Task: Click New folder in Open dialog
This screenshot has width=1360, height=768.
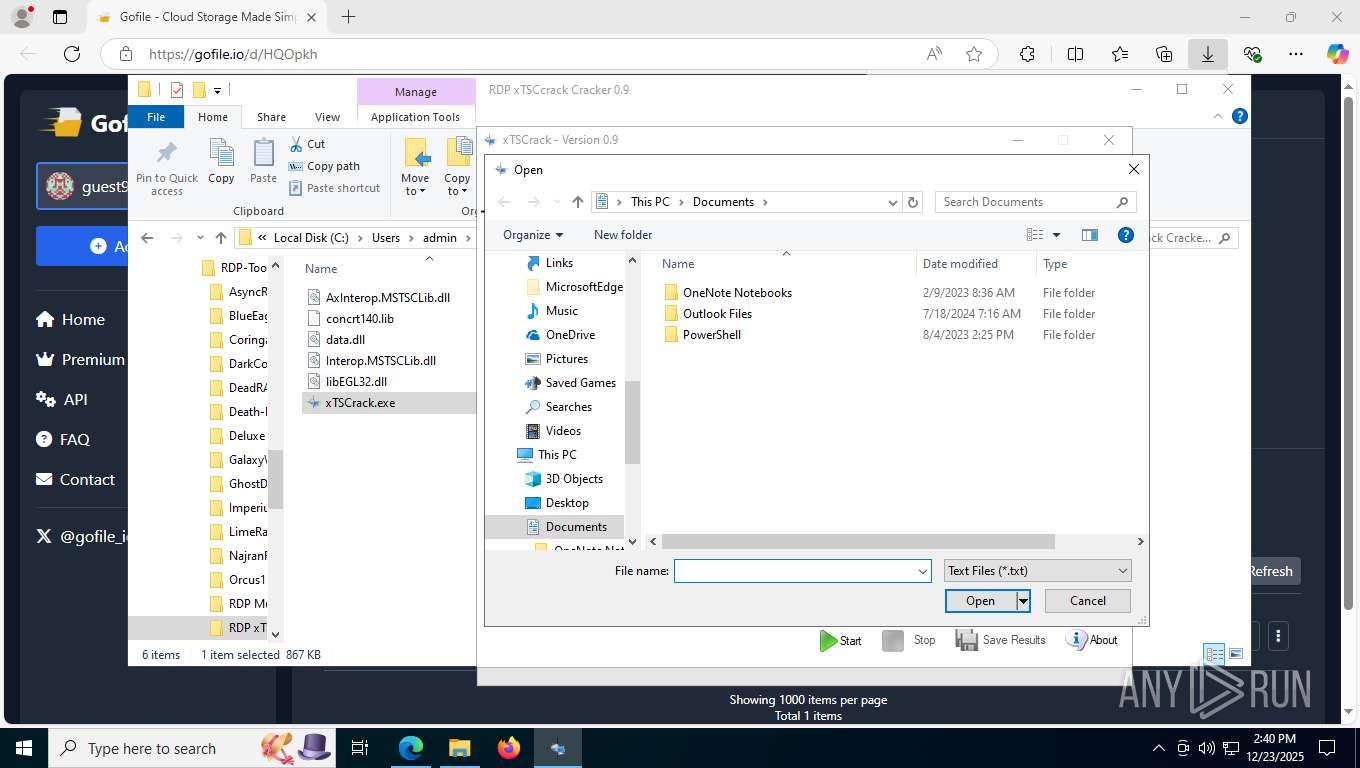Action: 623,235
